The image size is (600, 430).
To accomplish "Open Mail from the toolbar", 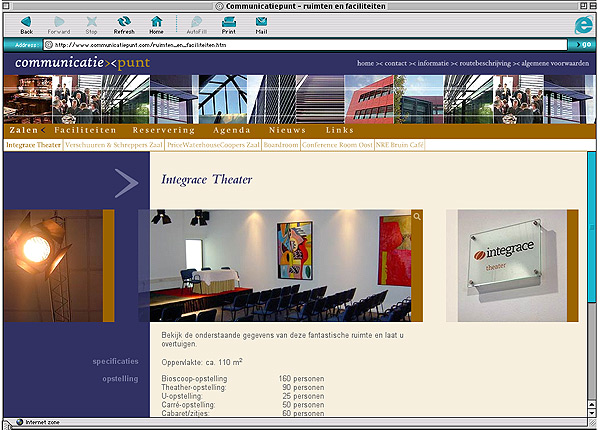I will tap(261, 25).
